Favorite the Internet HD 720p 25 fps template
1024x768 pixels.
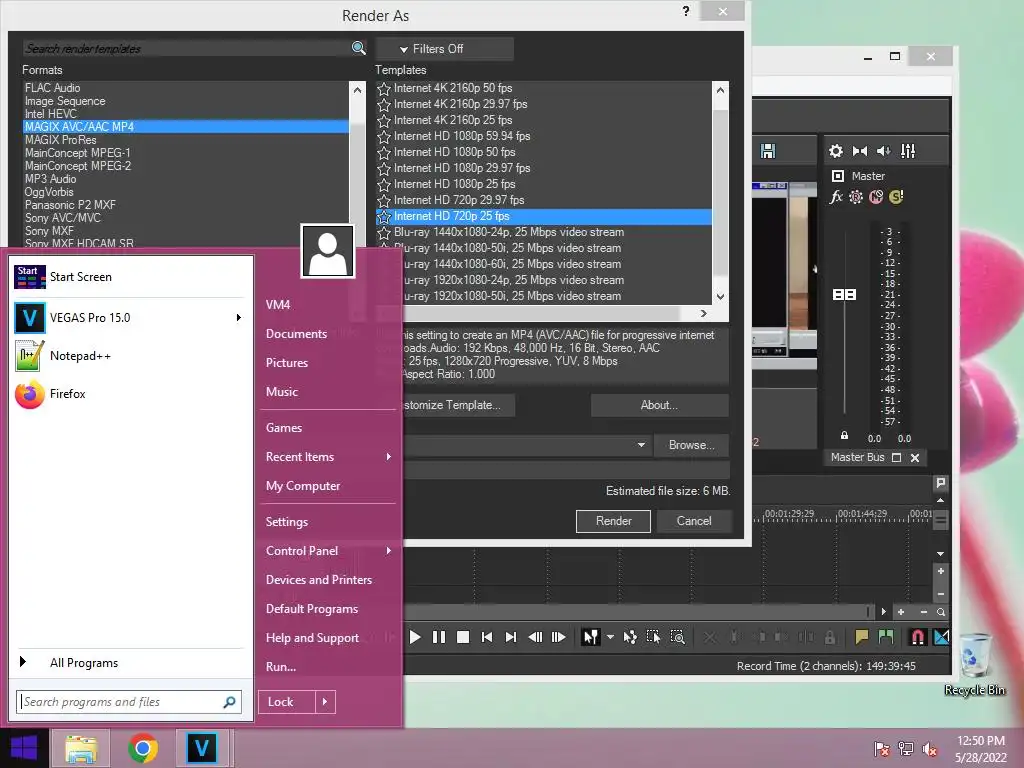point(384,216)
